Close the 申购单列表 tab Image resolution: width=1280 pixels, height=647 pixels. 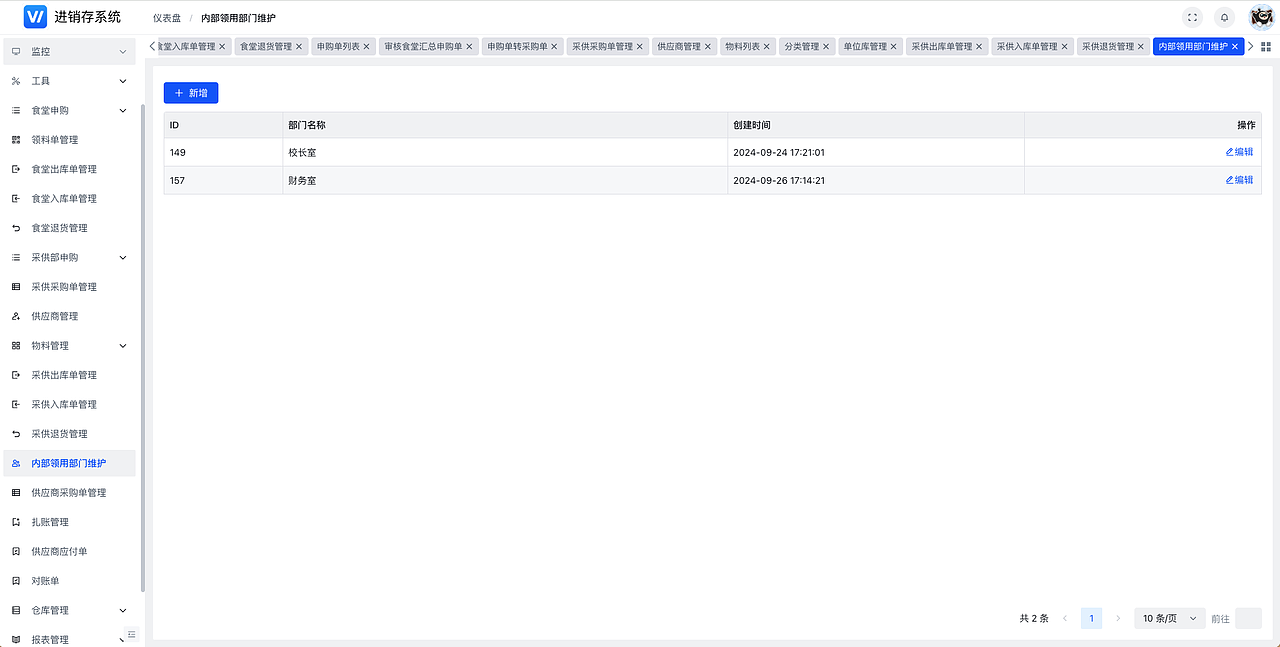[x=368, y=46]
